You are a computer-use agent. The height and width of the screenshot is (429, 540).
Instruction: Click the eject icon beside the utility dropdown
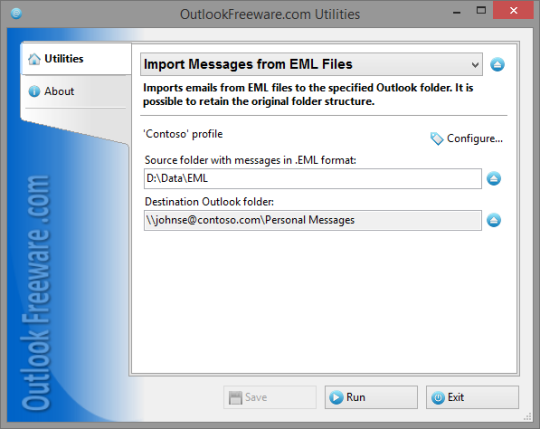coord(497,64)
